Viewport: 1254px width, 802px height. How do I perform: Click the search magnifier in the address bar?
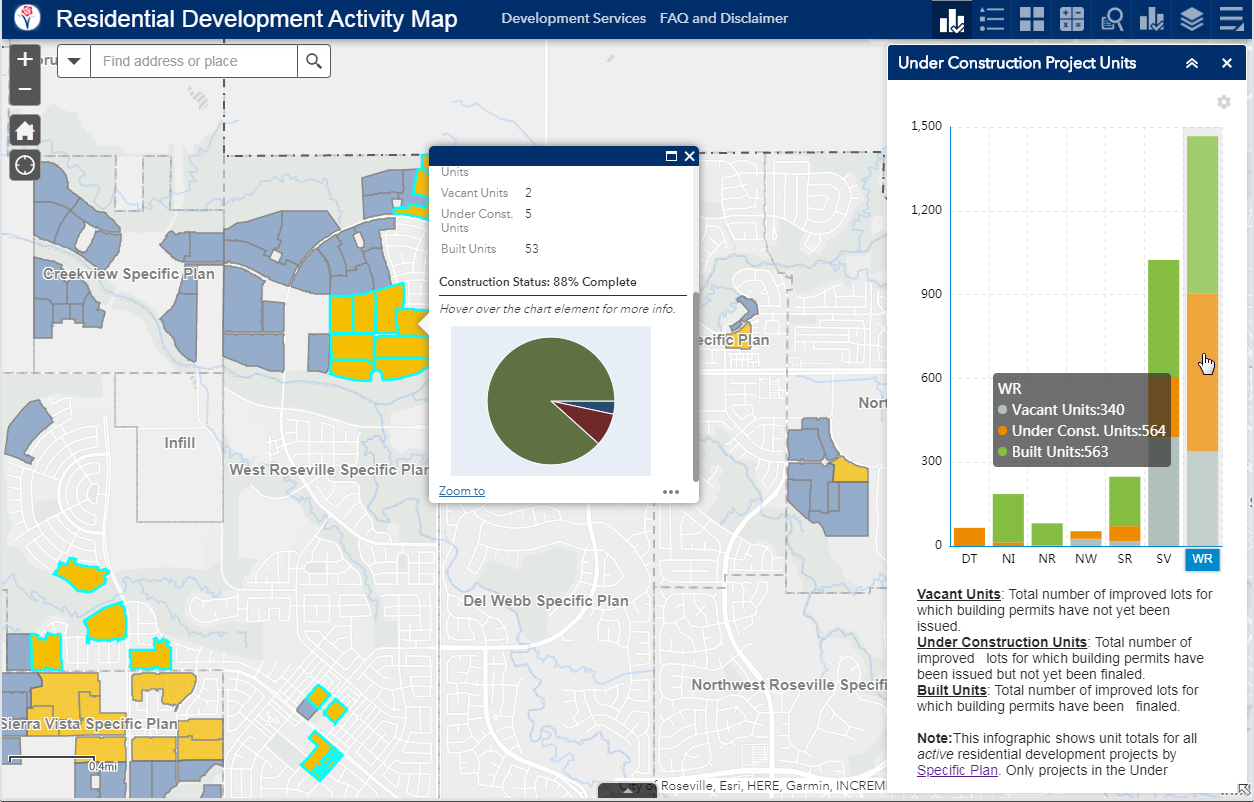coord(314,60)
